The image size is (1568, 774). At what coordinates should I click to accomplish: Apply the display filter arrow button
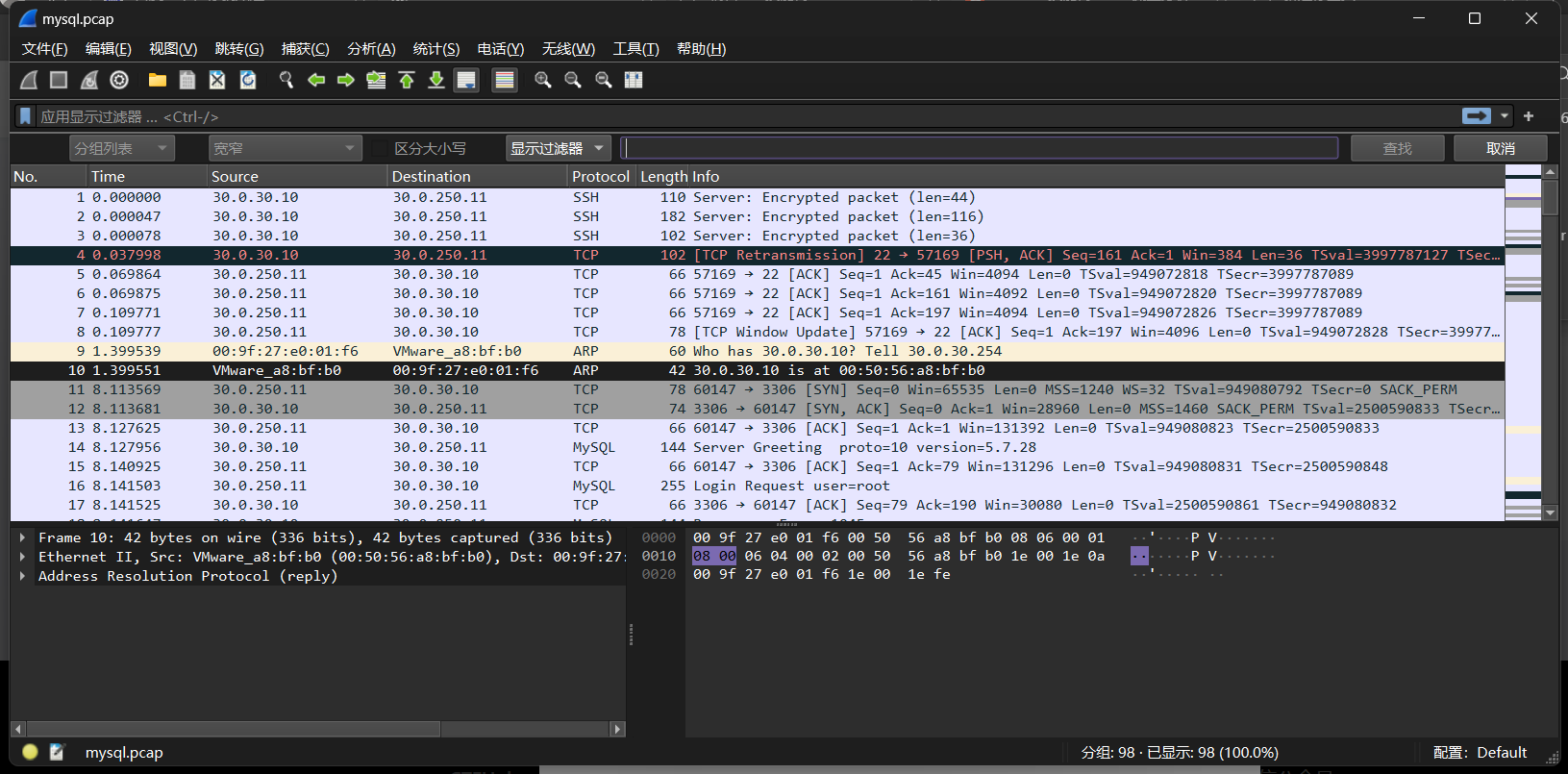[x=1477, y=115]
